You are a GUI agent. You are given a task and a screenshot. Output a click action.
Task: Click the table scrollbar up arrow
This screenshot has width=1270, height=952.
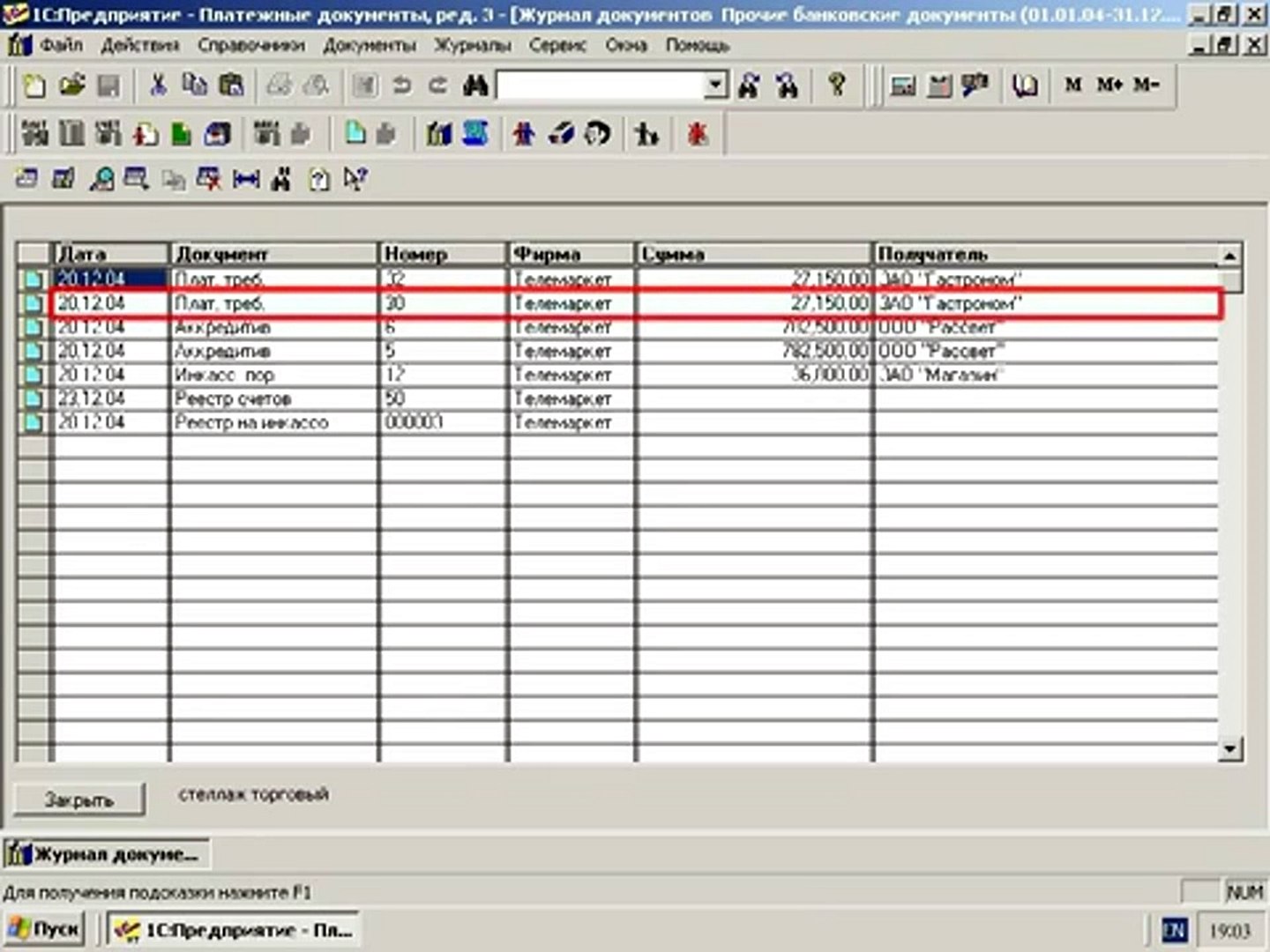click(x=1230, y=255)
